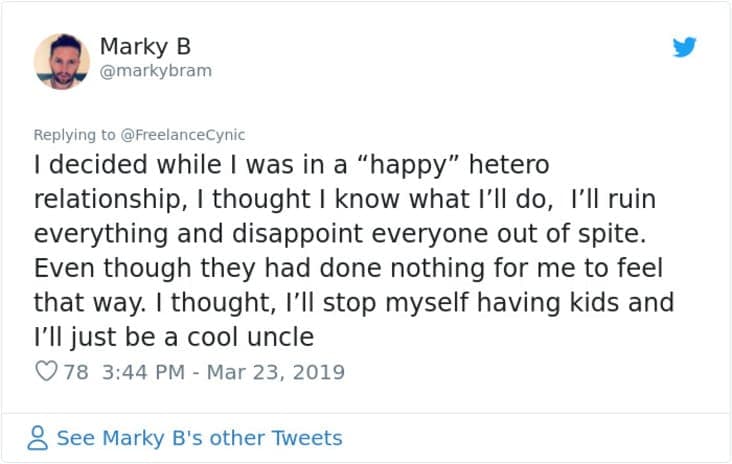
Task: Click the word "happy" in the tweet
Action: pyautogui.click(x=408, y=166)
